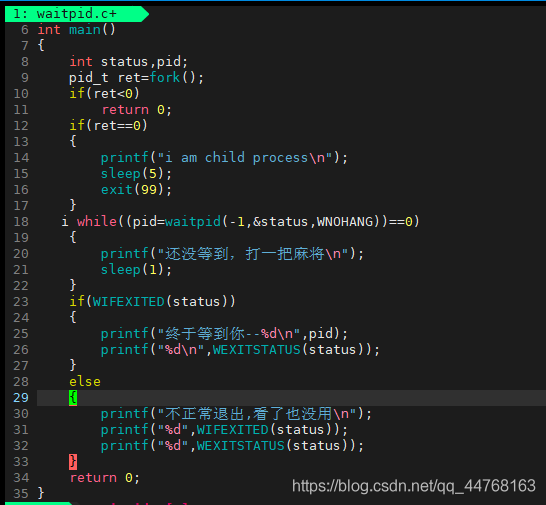Click the printf '还没等到' line
The image size is (546, 505).
[232, 254]
